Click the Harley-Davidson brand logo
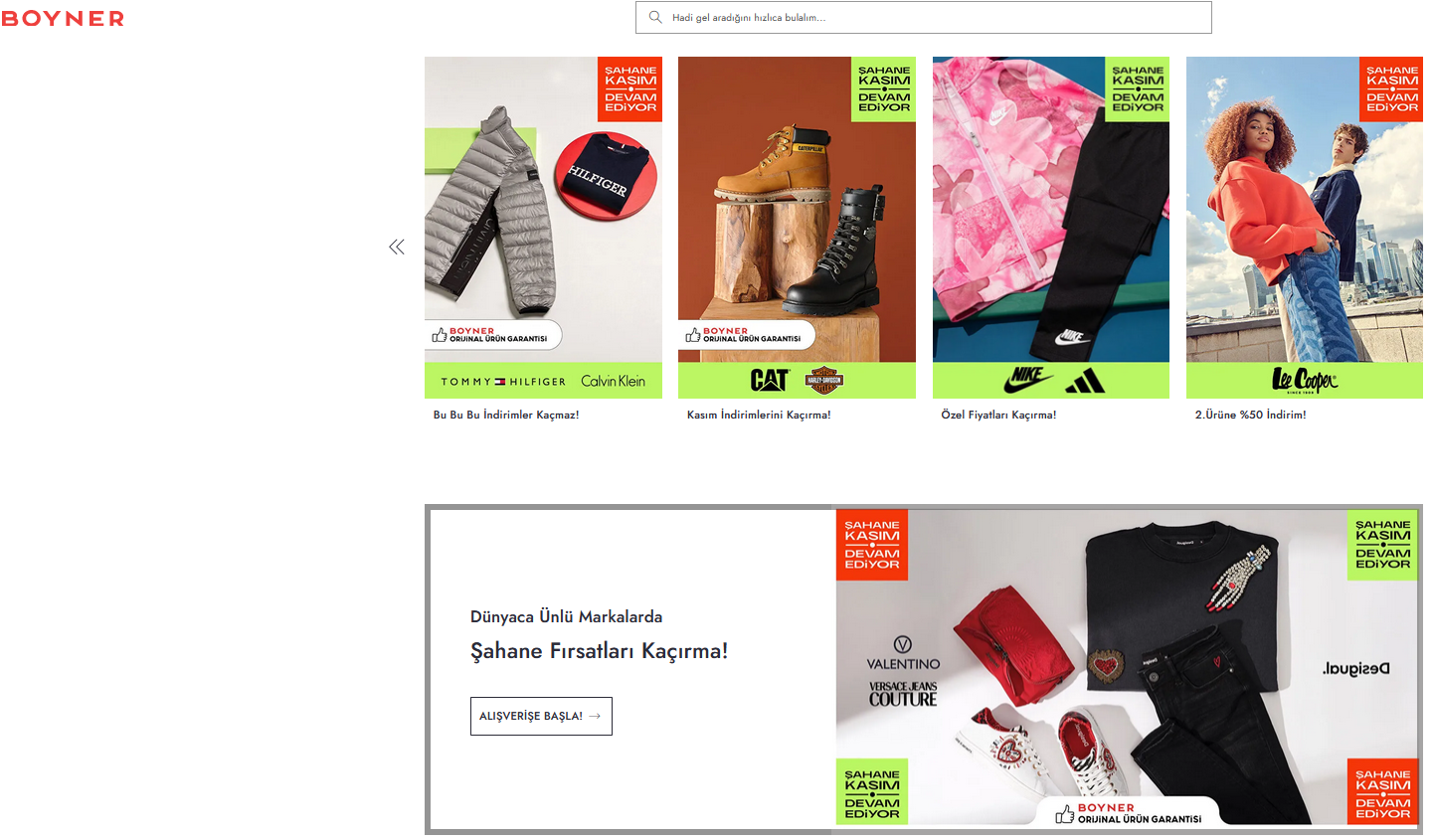Image resolution: width=1433 pixels, height=840 pixels. [x=823, y=380]
